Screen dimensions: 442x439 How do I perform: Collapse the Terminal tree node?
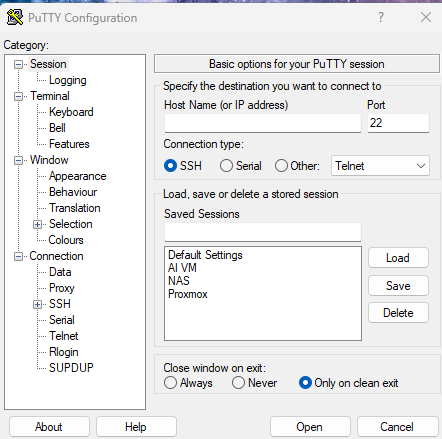[19, 96]
